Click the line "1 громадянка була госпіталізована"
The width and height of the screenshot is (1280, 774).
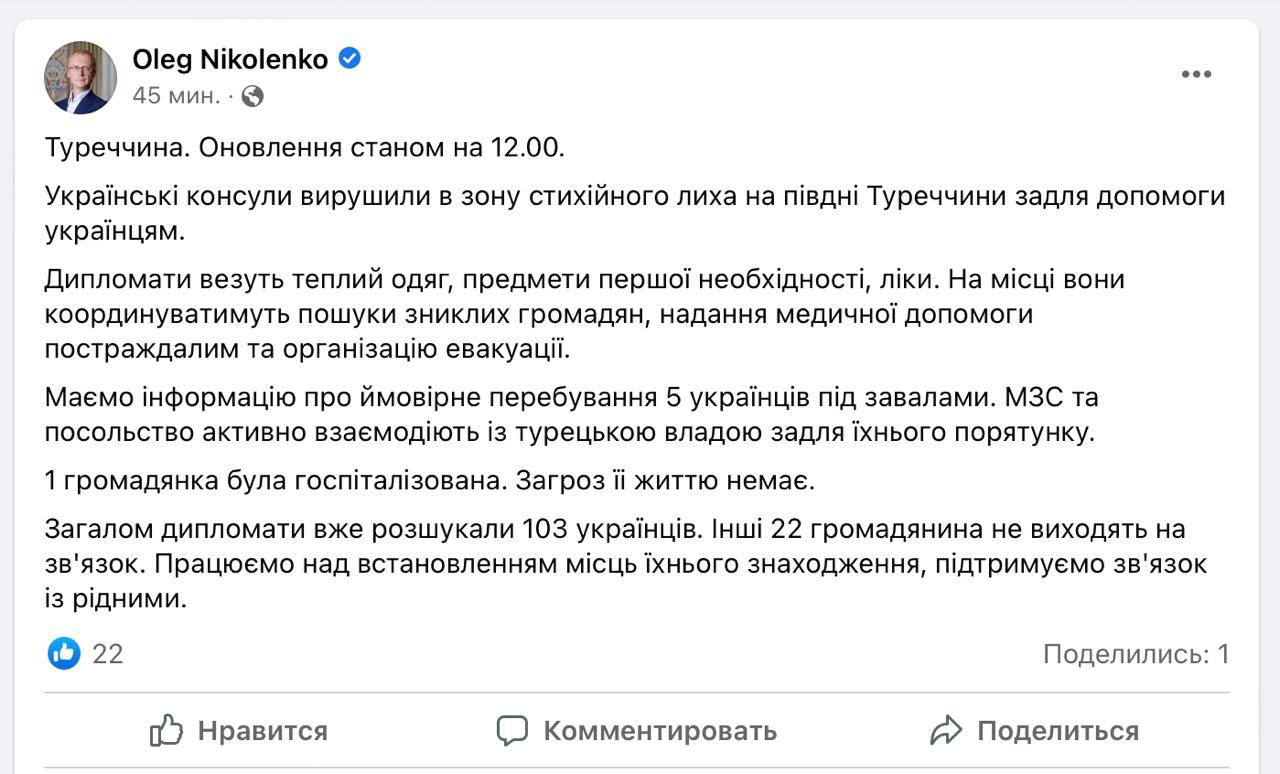coord(430,481)
